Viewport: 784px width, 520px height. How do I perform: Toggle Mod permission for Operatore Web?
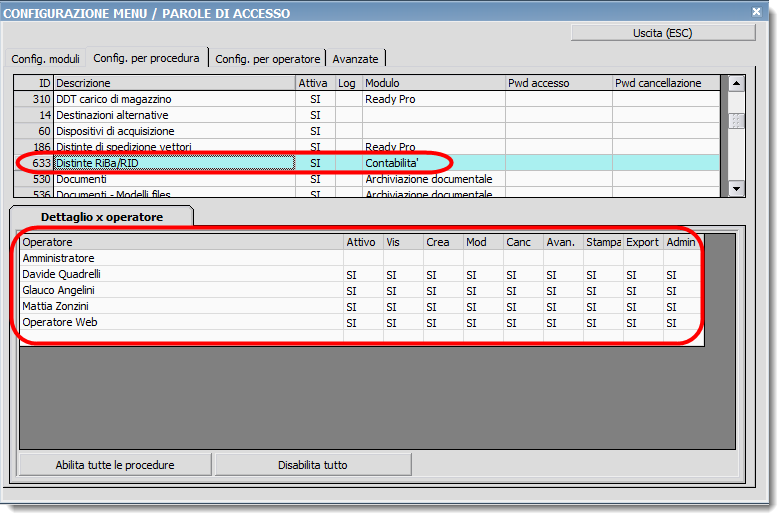coord(483,322)
